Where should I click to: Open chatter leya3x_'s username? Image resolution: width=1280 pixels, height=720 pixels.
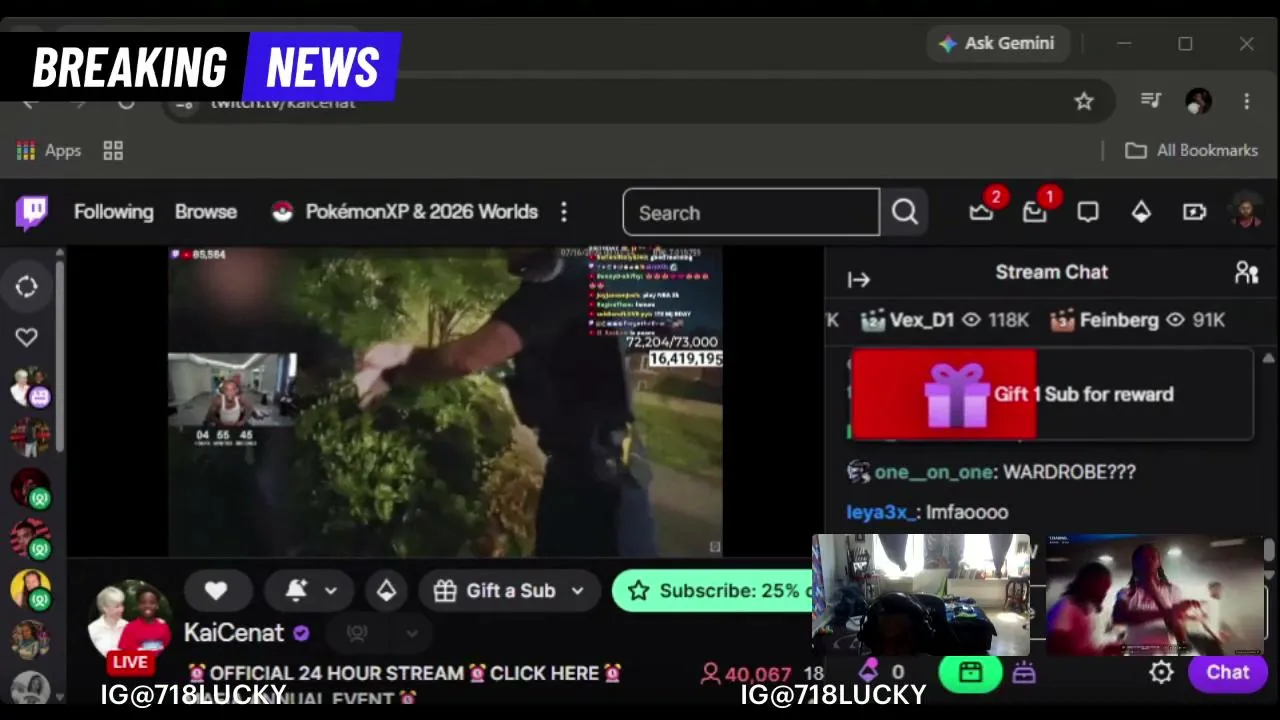(881, 512)
